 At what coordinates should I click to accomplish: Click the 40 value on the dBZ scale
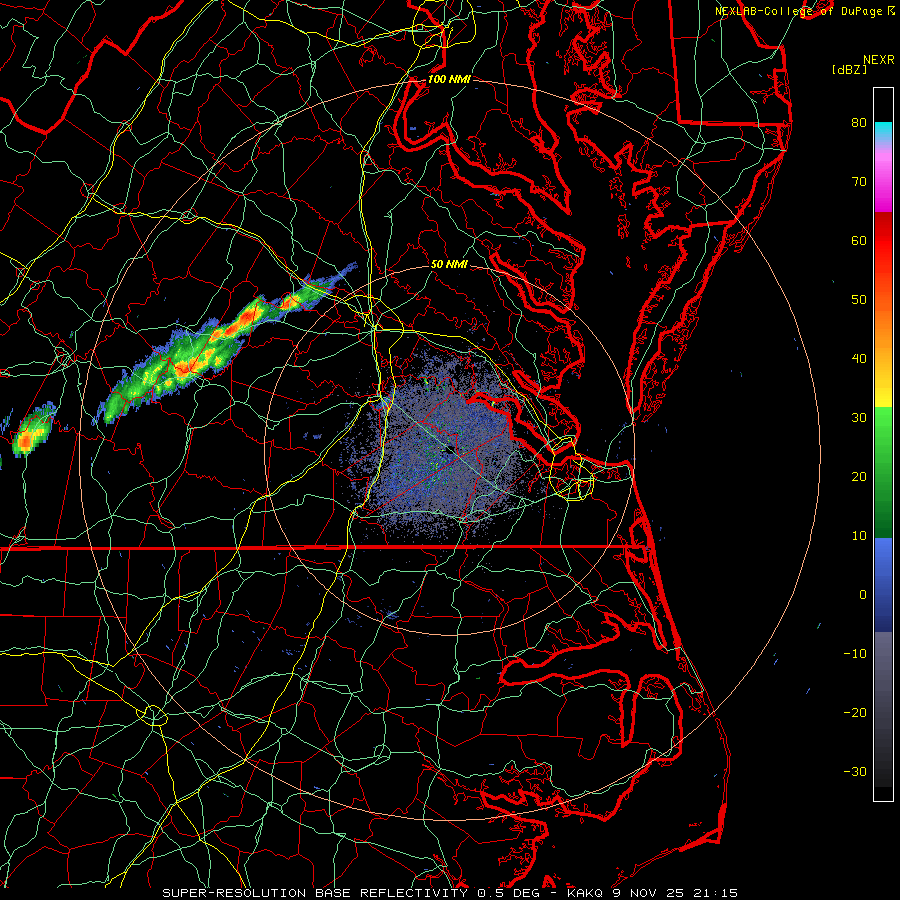[859, 359]
